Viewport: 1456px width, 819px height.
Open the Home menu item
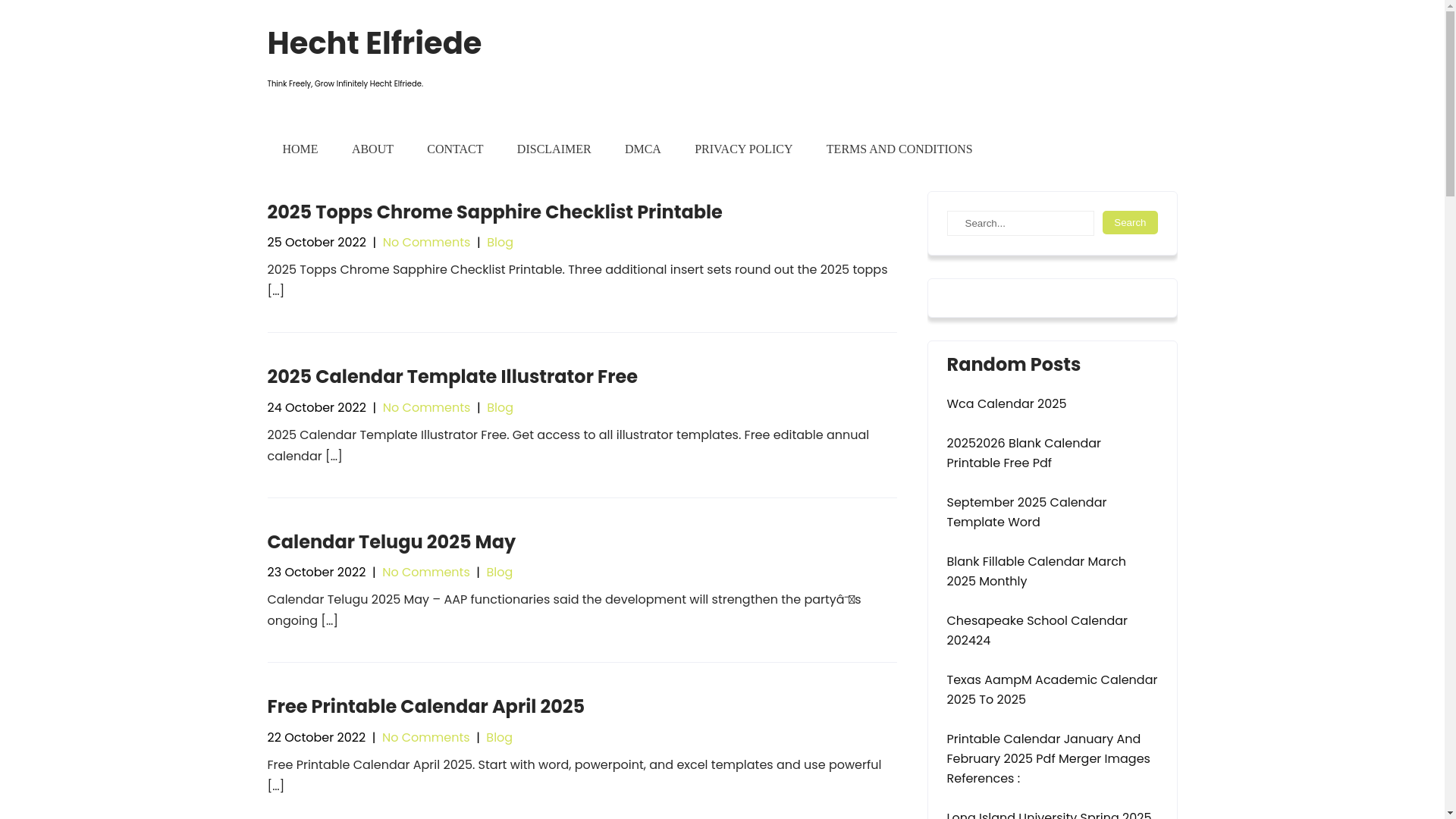pyautogui.click(x=300, y=149)
